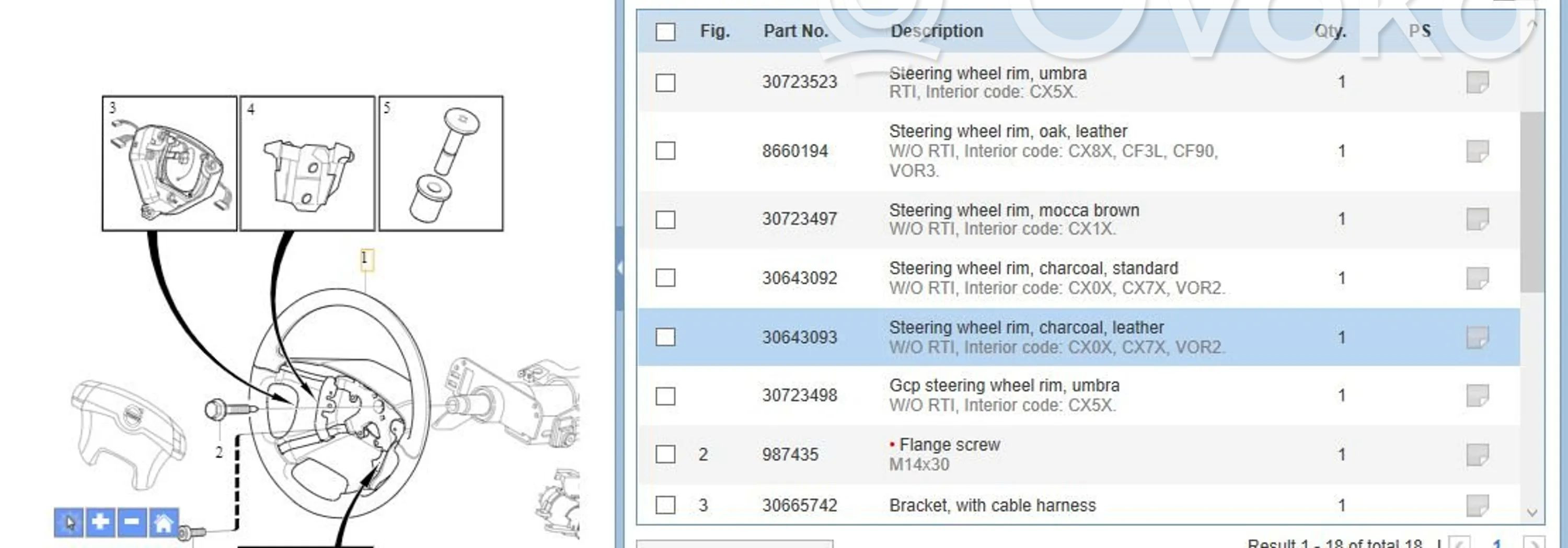Click note icon for part 30643093
Screen dimensions: 1568x548
point(1477,337)
